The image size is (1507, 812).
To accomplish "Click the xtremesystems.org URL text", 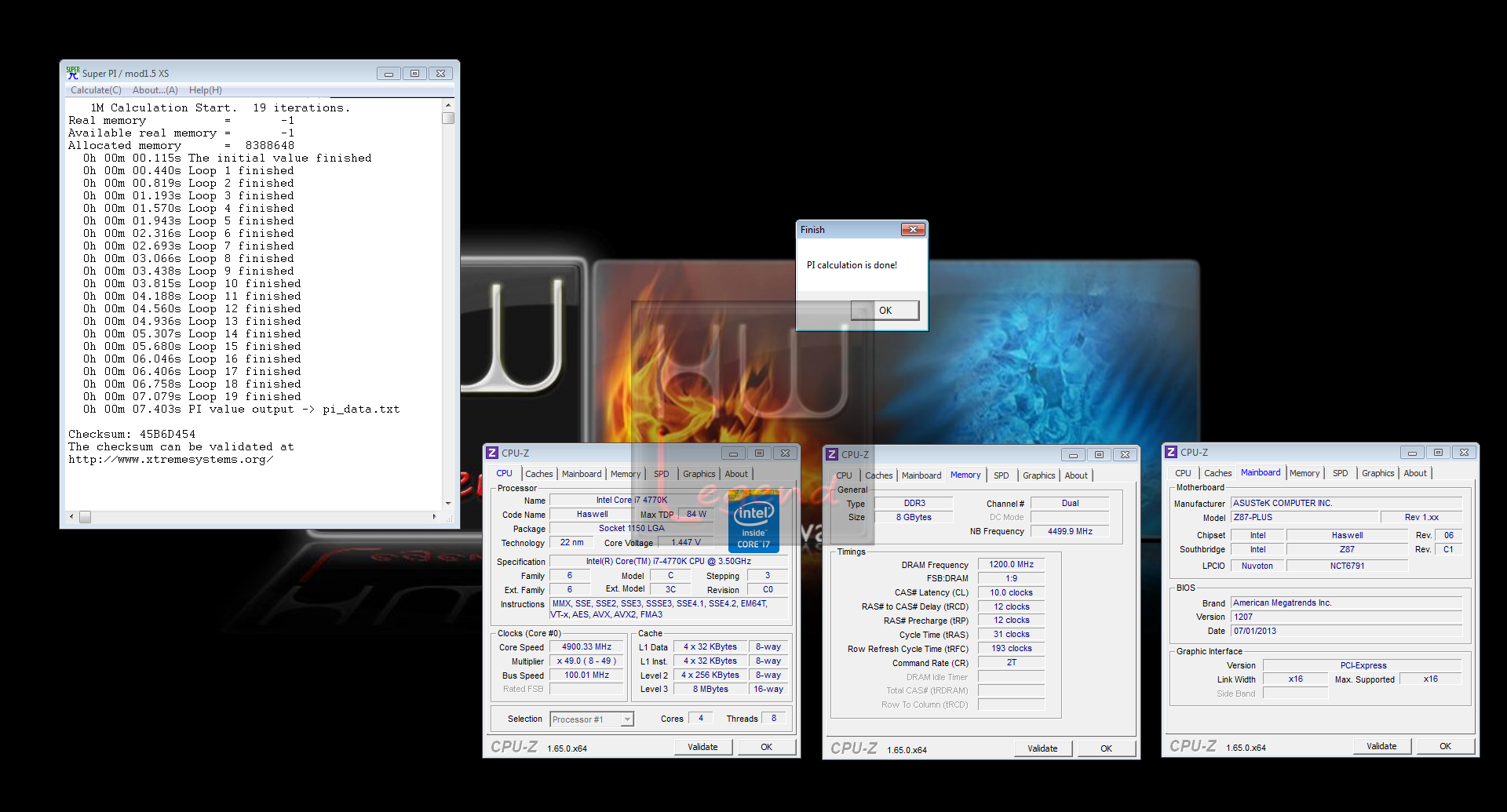I will click(171, 459).
